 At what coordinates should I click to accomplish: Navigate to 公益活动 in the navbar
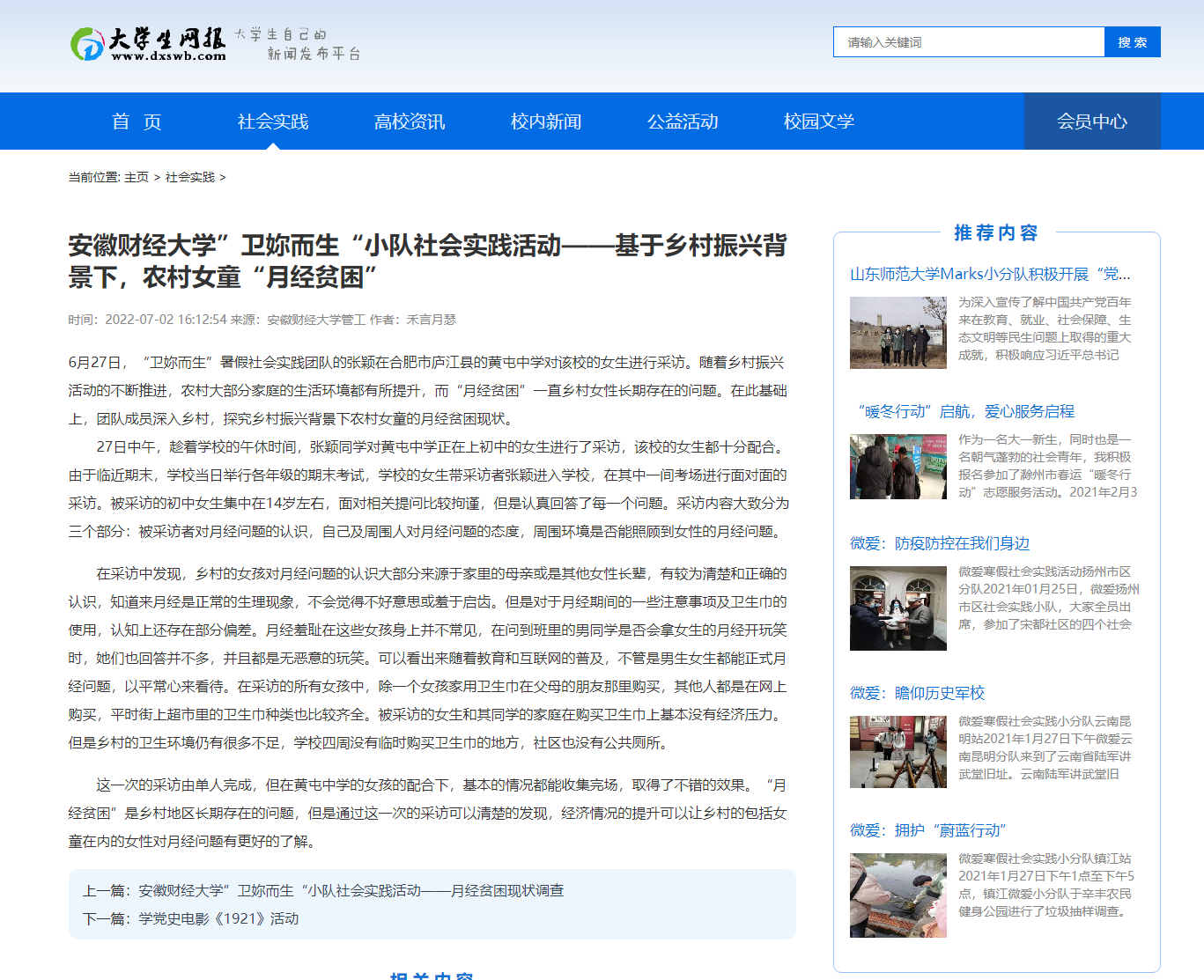[x=683, y=122]
